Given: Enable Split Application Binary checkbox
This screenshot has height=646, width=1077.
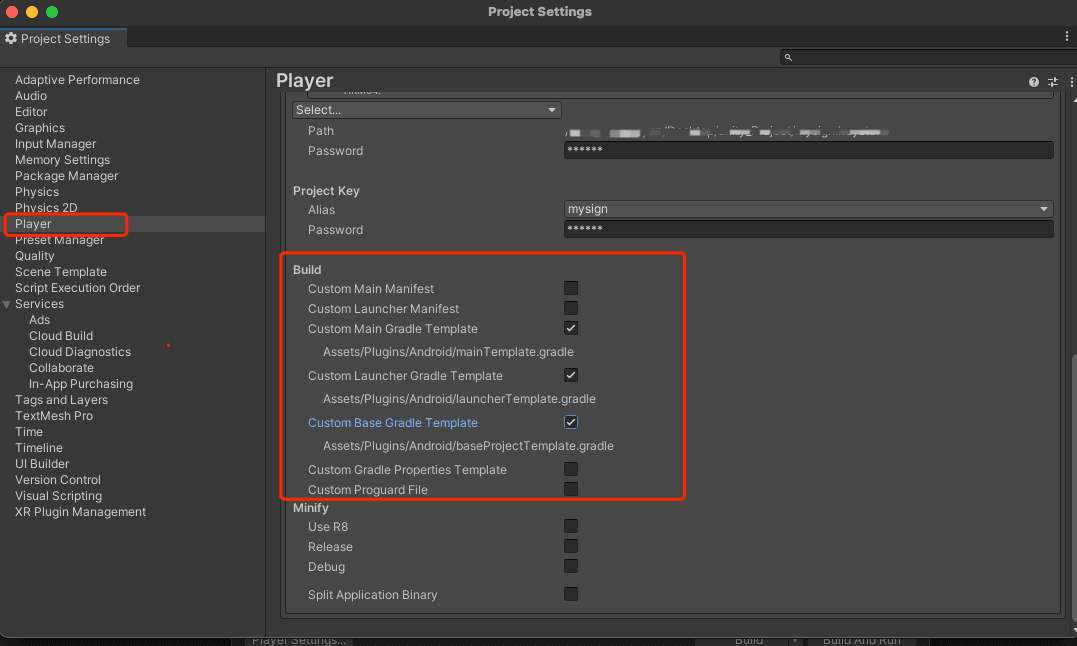Looking at the screenshot, I should pyautogui.click(x=571, y=595).
